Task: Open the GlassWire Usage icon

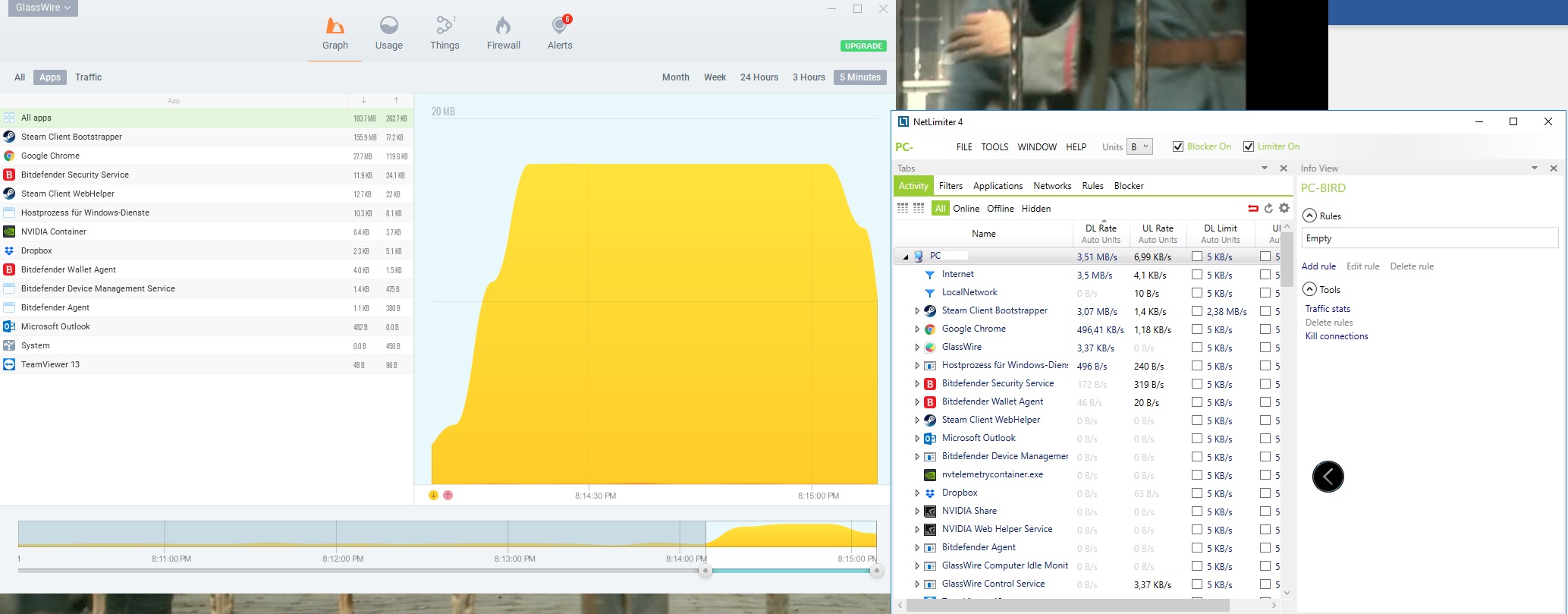Action: point(388,27)
